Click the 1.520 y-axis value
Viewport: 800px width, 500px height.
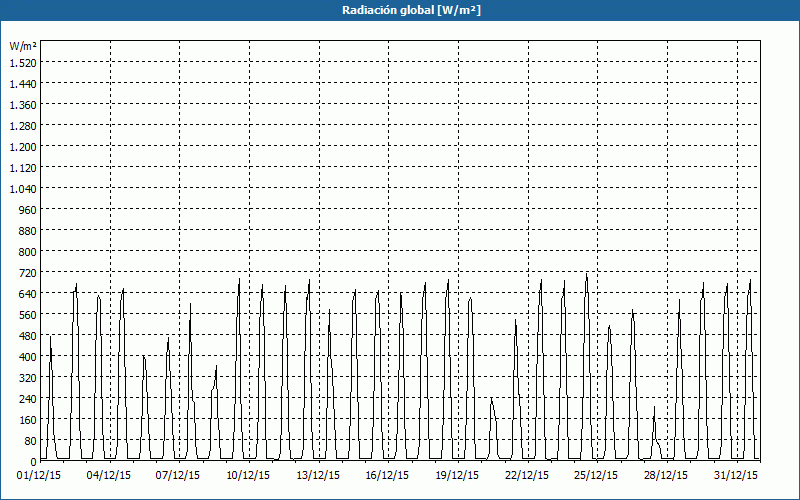23,63
